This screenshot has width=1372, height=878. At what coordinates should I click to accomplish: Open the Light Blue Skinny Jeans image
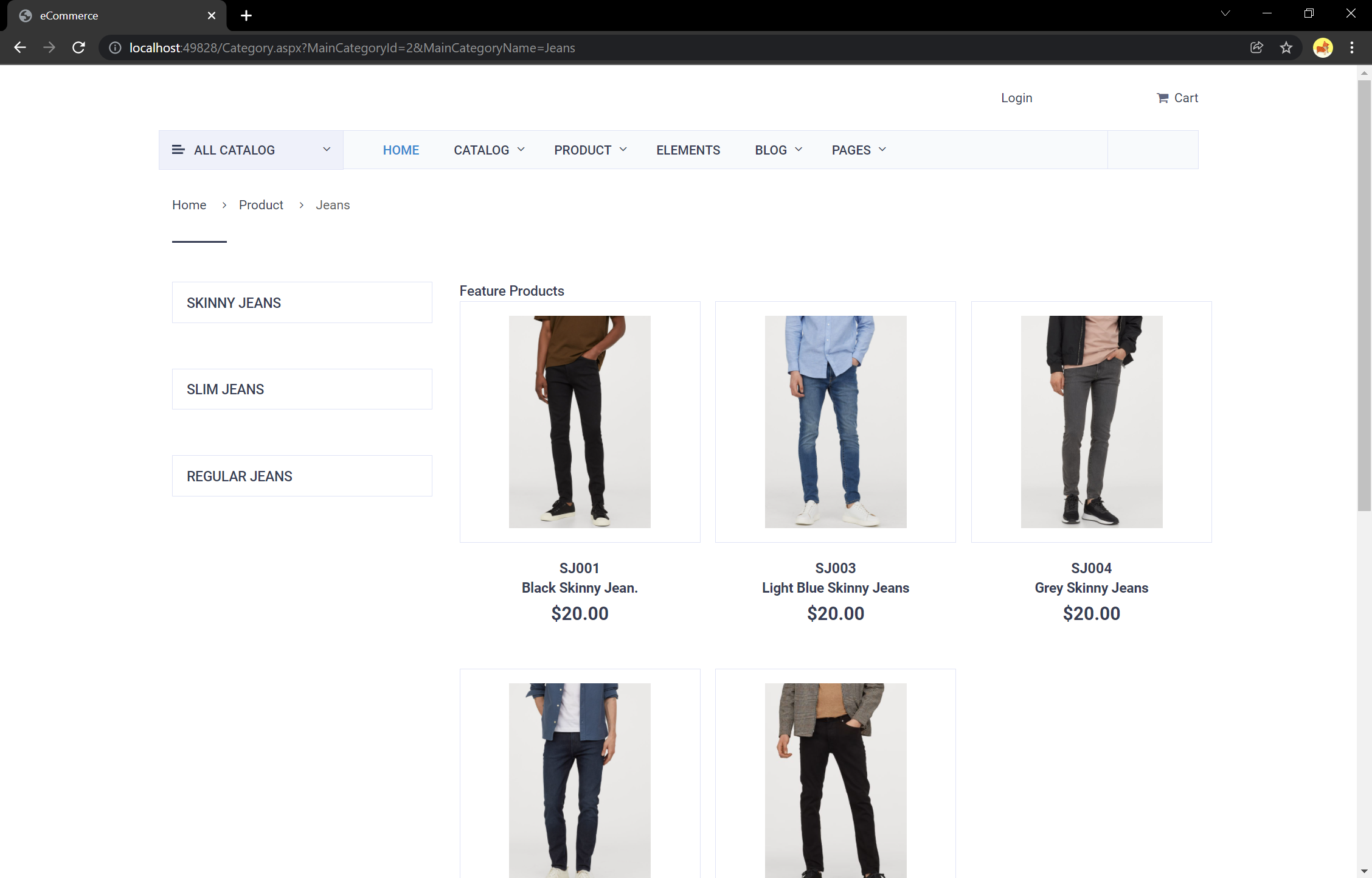tap(836, 422)
